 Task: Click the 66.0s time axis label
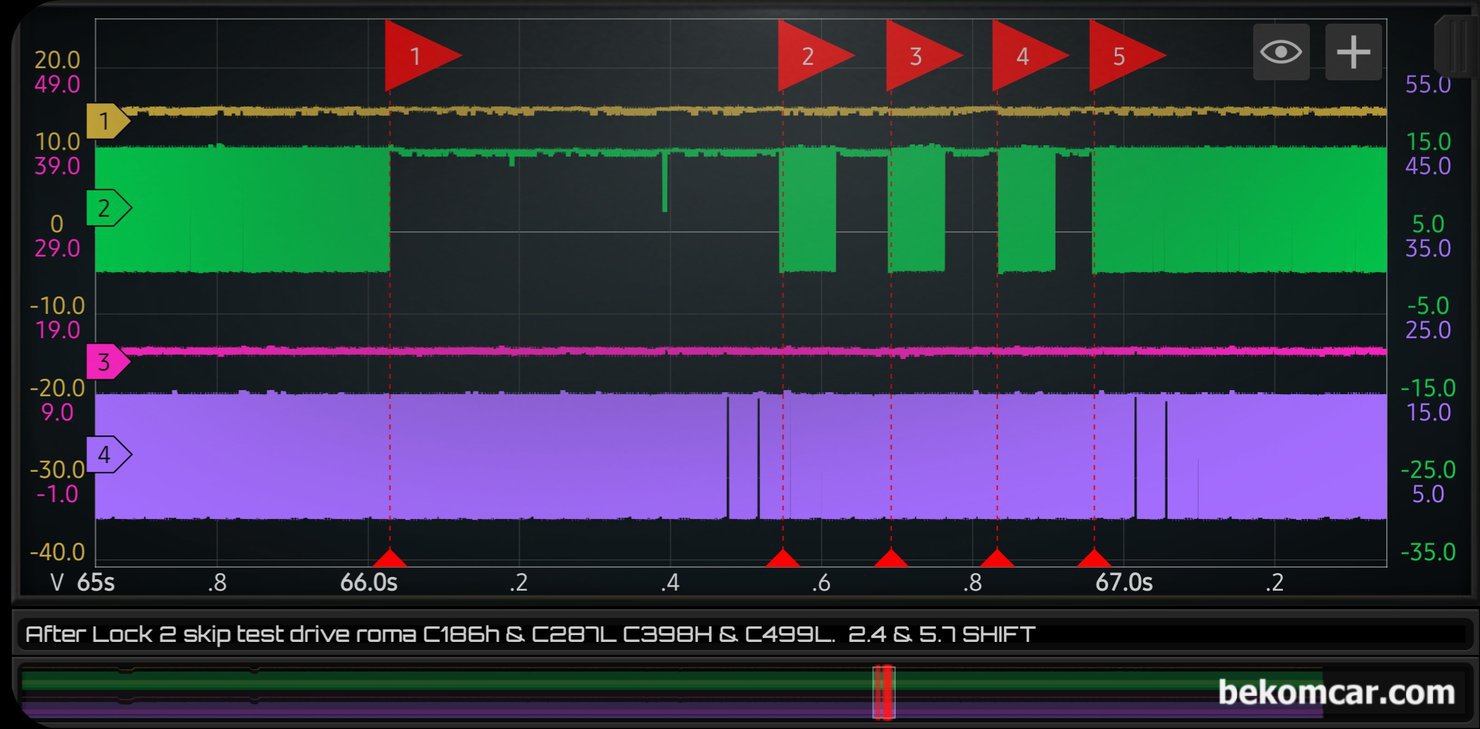tap(369, 582)
